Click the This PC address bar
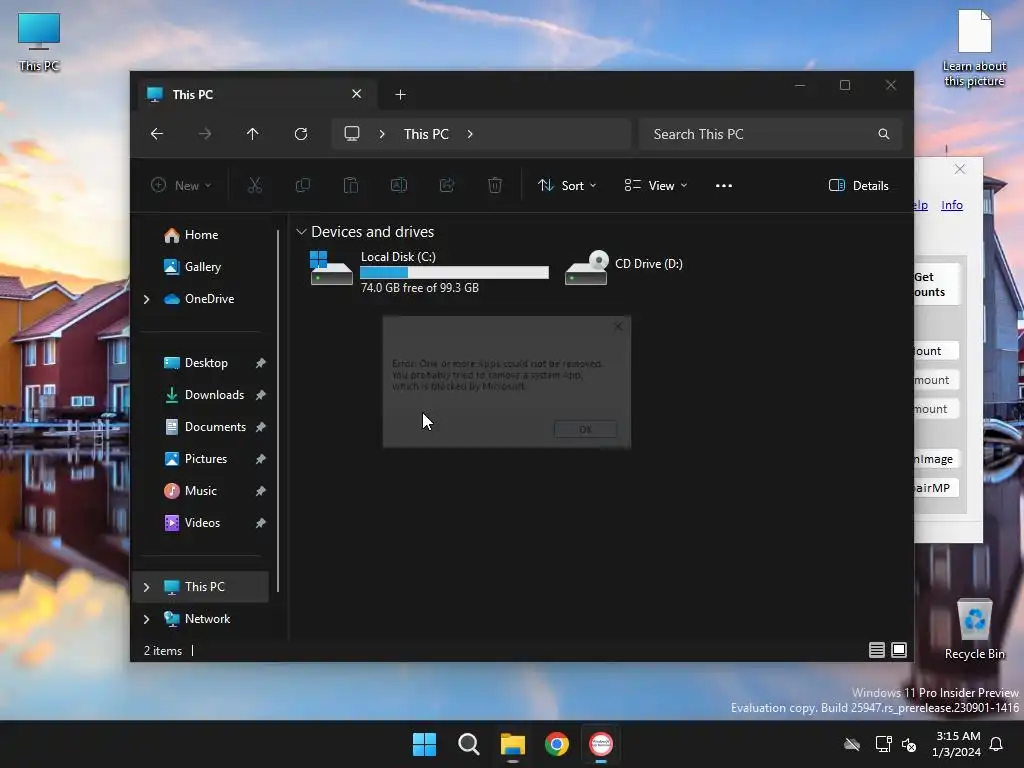 click(x=481, y=134)
